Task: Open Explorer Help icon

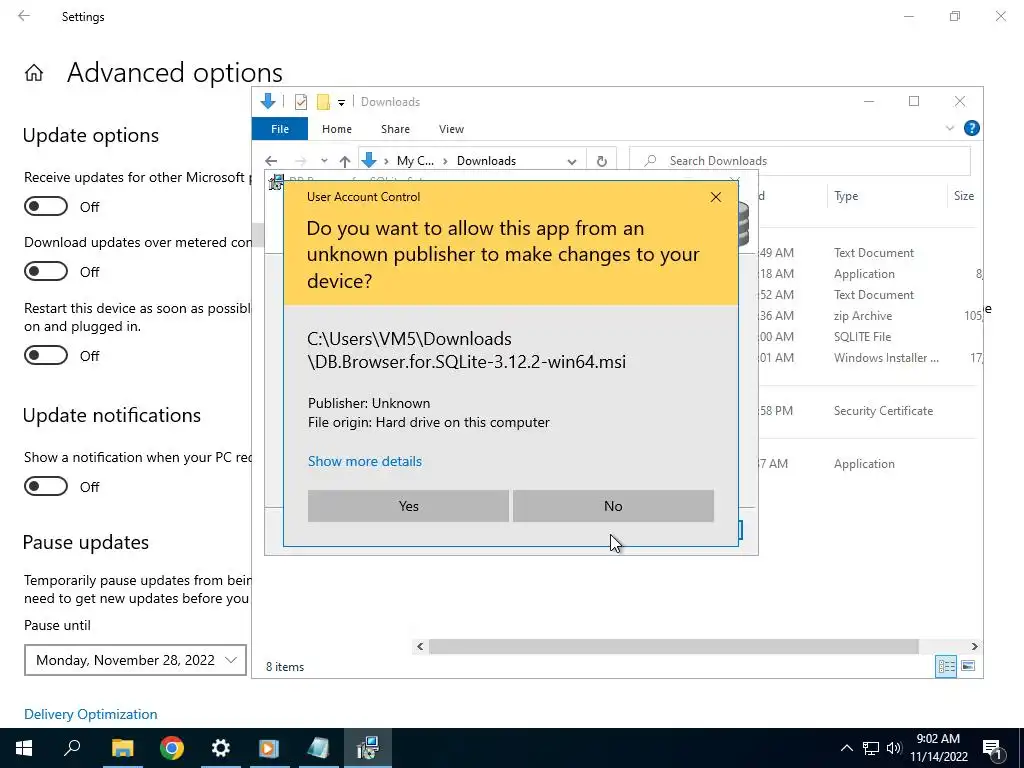Action: coord(971,128)
